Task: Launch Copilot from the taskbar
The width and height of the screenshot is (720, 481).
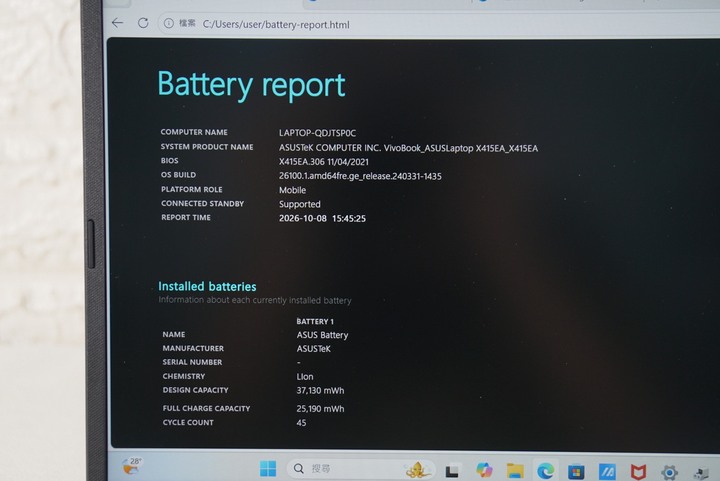Action: 484,470
